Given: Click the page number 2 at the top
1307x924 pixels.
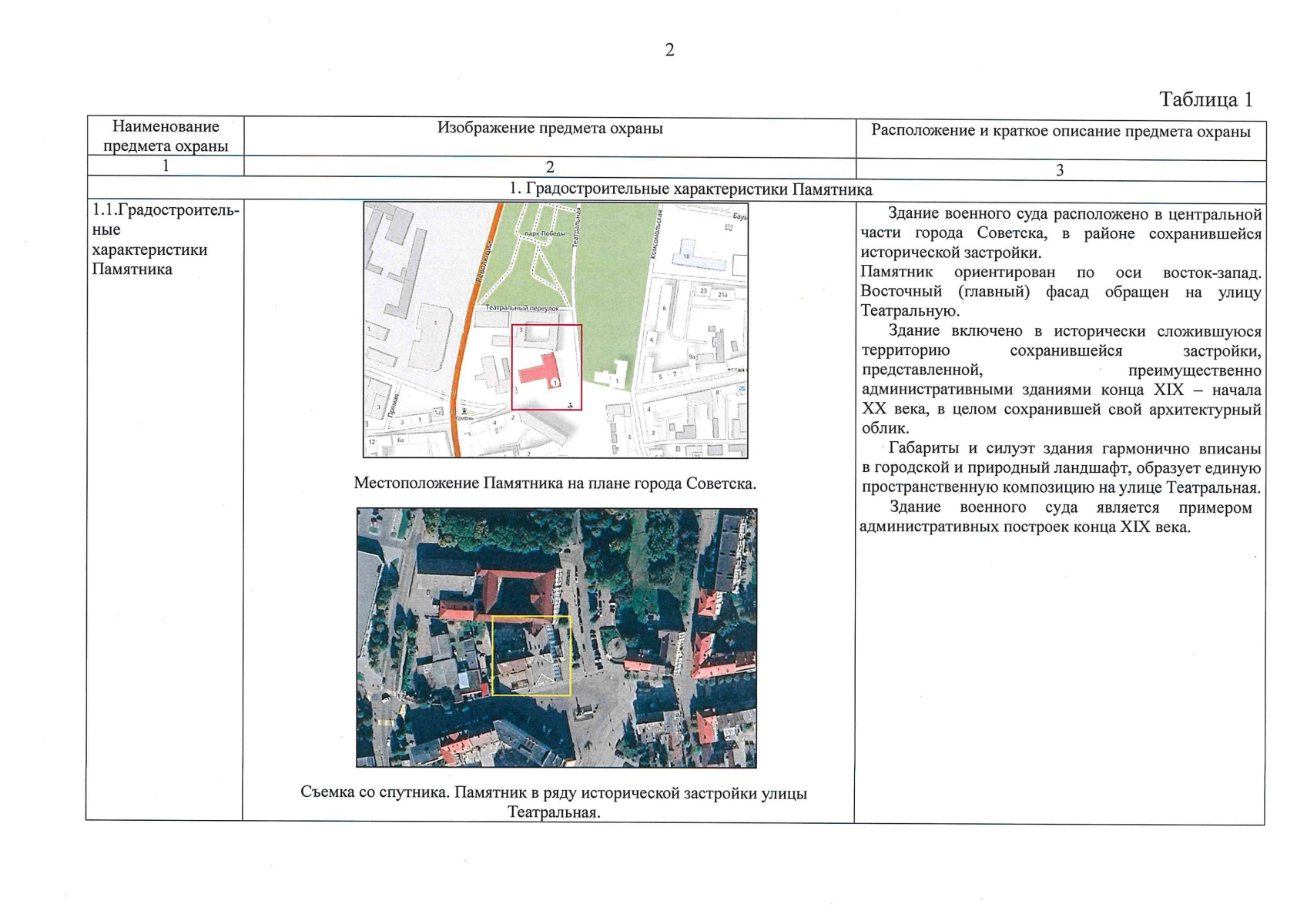Looking at the screenshot, I should click(x=669, y=50).
